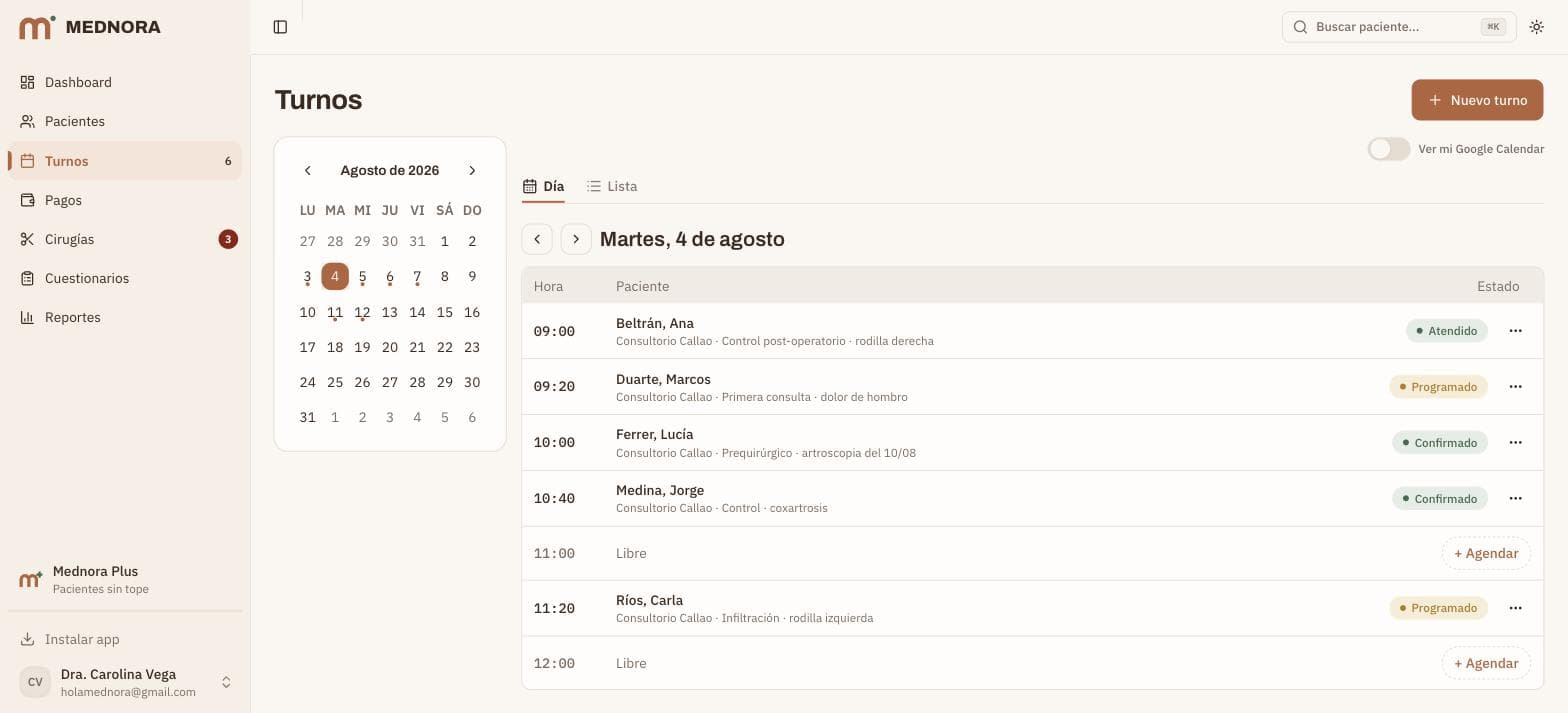Screen dimensions: 1568x713
Task: Click the ⌘K shortcut badge in search
Action: (1493, 27)
